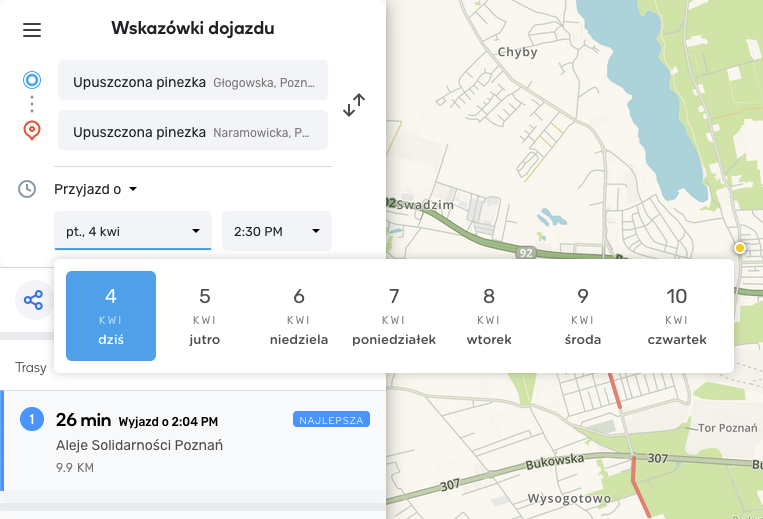Choose 10 kwi czwartek date
Image resolution: width=763 pixels, height=519 pixels.
[x=677, y=316]
